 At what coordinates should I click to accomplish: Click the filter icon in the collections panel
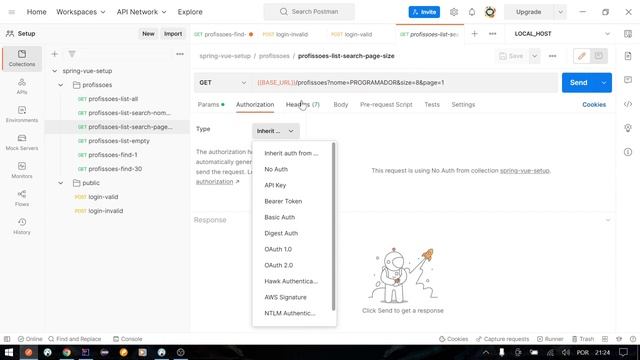click(x=72, y=54)
